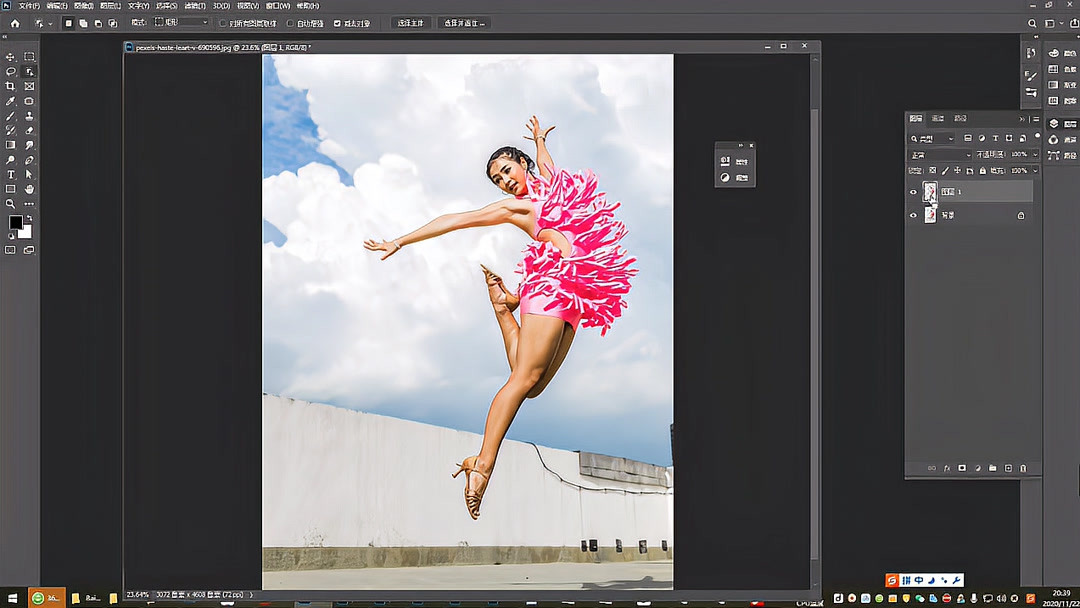Enable the Sample All Layers checkbox
Image resolution: width=1080 pixels, height=608 pixels.
[x=223, y=23]
